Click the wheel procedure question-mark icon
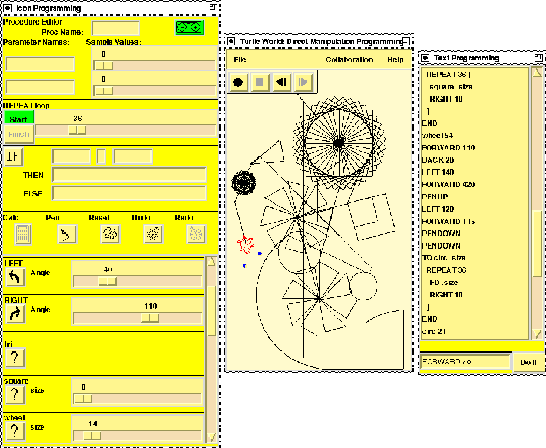The image size is (546, 448). click(x=15, y=431)
